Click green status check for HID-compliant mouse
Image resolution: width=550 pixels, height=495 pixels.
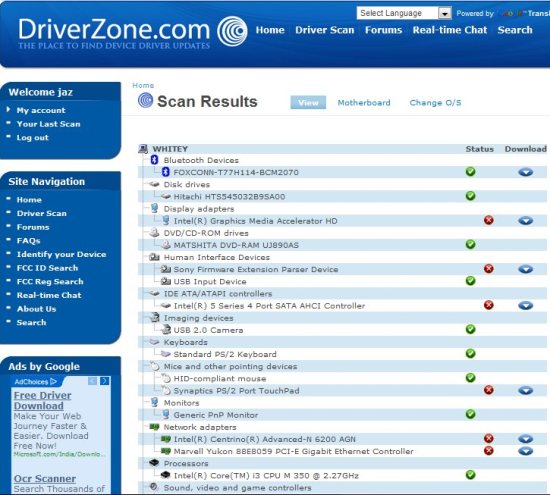point(470,377)
